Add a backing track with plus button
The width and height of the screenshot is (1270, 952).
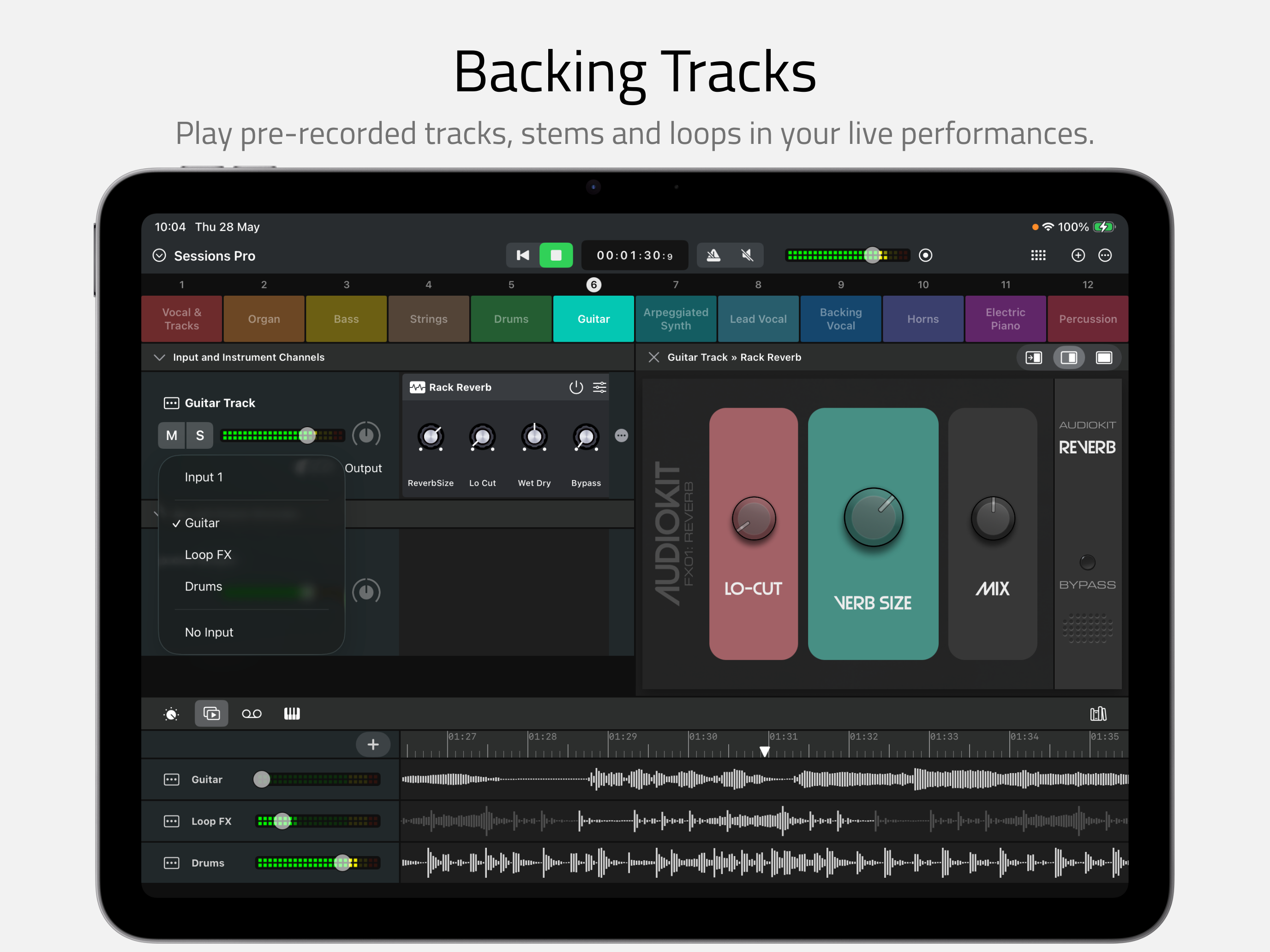[372, 745]
